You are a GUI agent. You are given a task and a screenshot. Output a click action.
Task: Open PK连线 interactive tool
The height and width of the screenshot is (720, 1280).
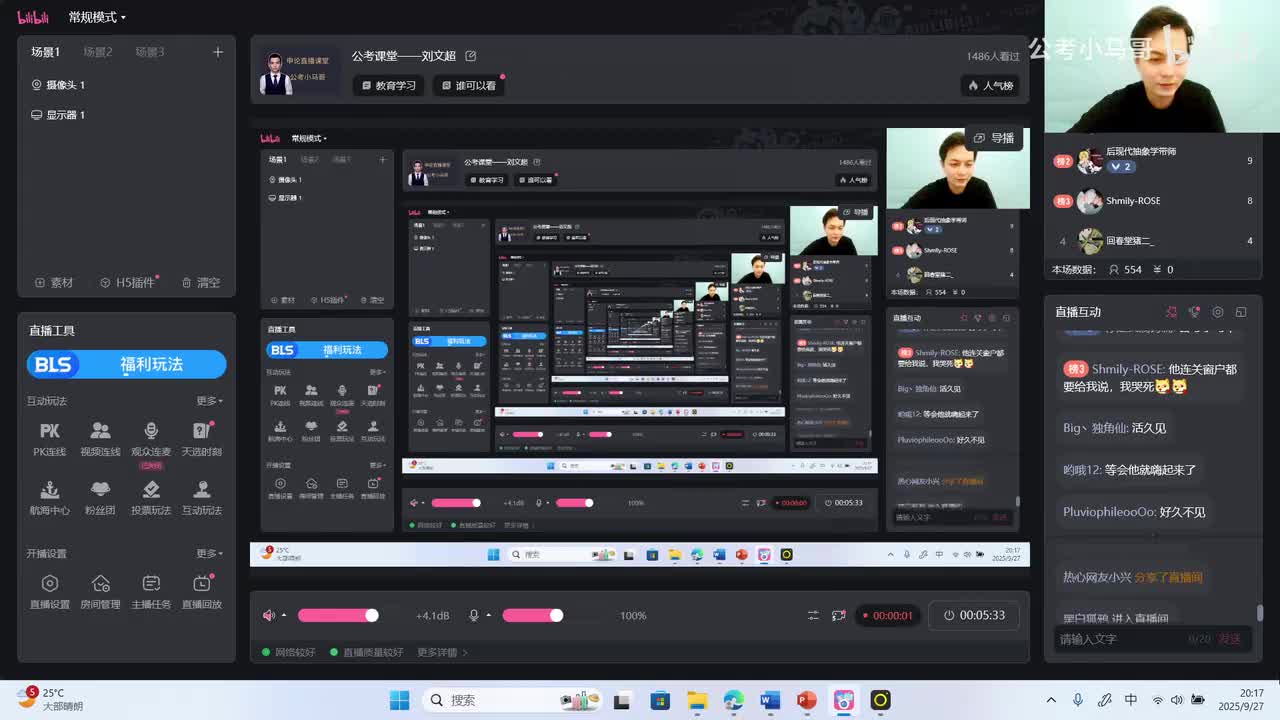pyautogui.click(x=49, y=439)
